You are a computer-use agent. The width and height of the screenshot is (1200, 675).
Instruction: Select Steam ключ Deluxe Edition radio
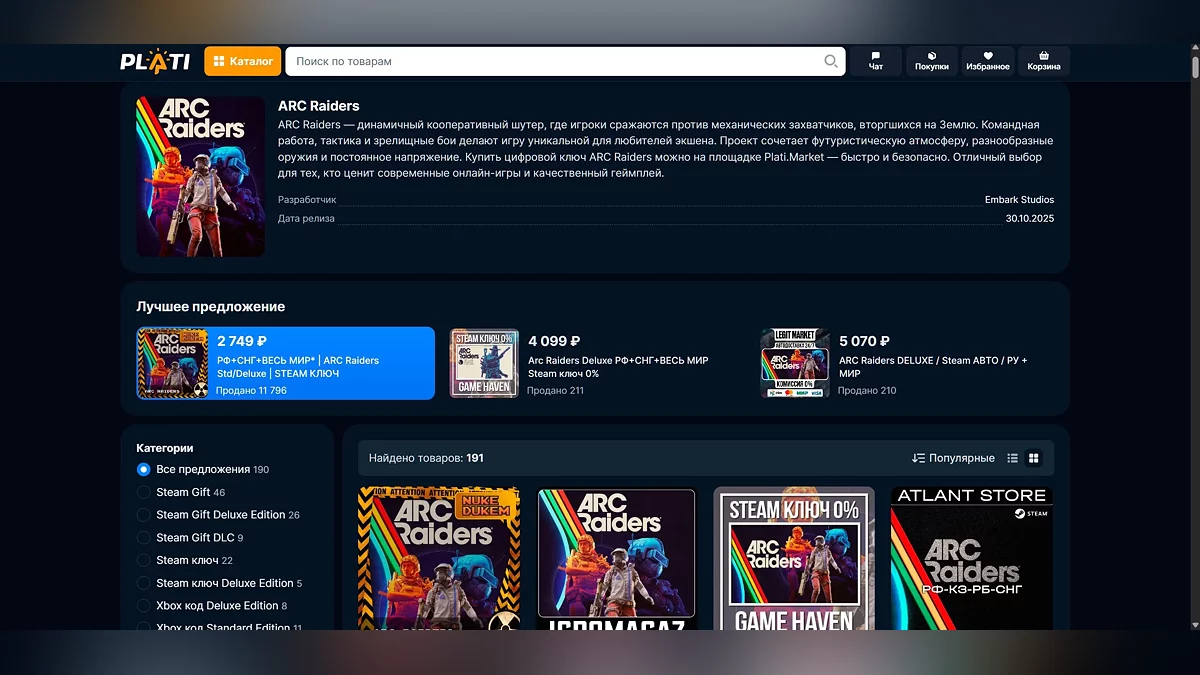click(x=143, y=583)
